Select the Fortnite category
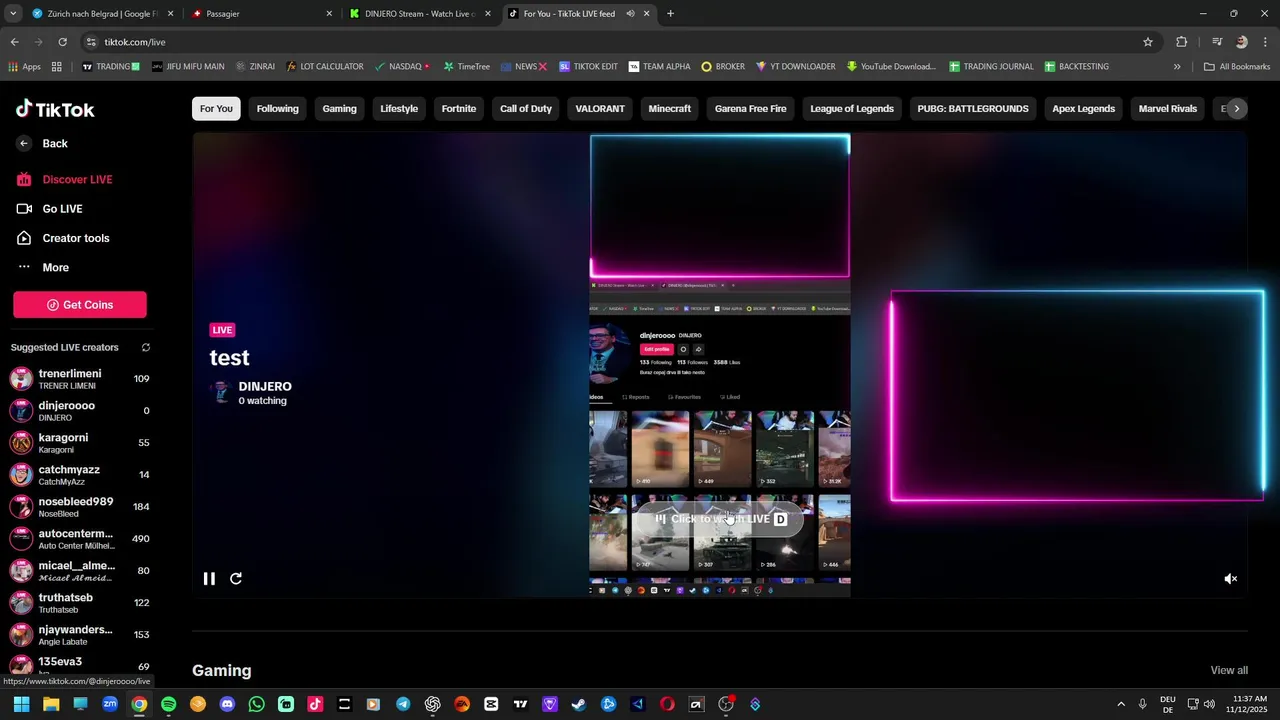The height and width of the screenshot is (720, 1280). coord(459,109)
